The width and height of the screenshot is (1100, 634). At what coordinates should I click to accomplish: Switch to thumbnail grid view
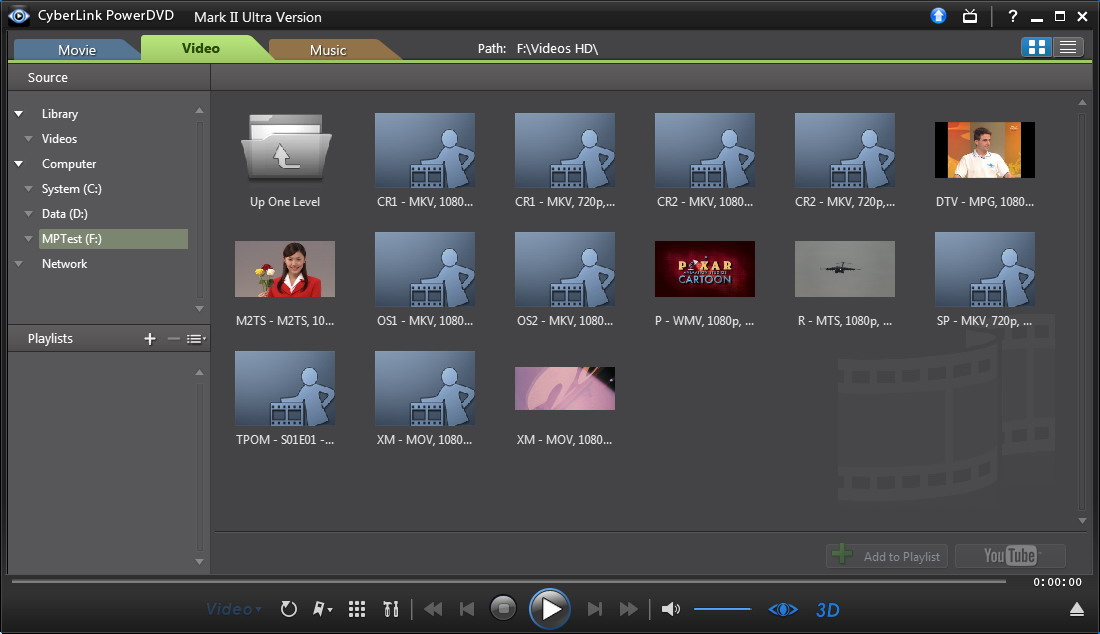point(1037,47)
